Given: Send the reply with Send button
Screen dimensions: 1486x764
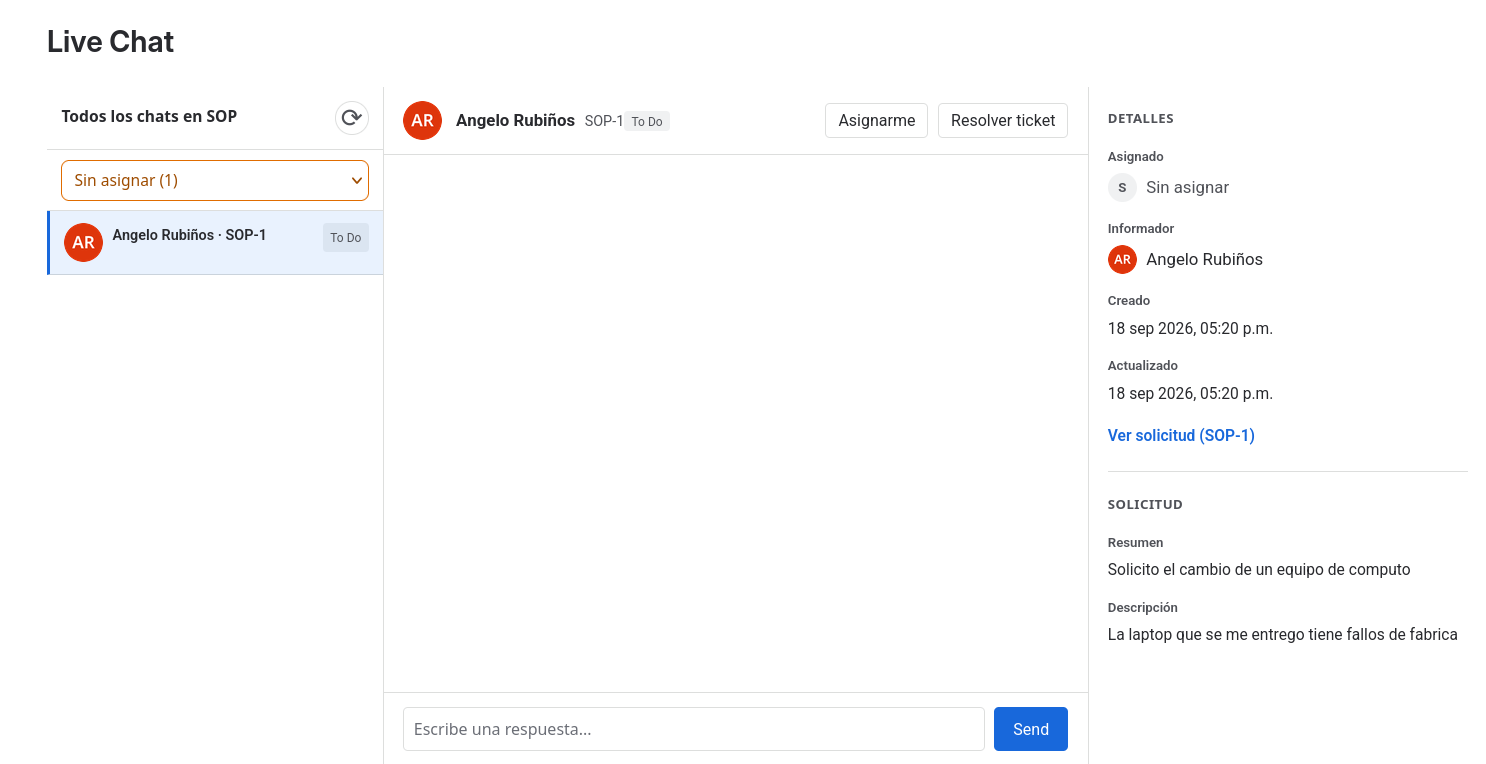Looking at the screenshot, I should click(x=1031, y=729).
